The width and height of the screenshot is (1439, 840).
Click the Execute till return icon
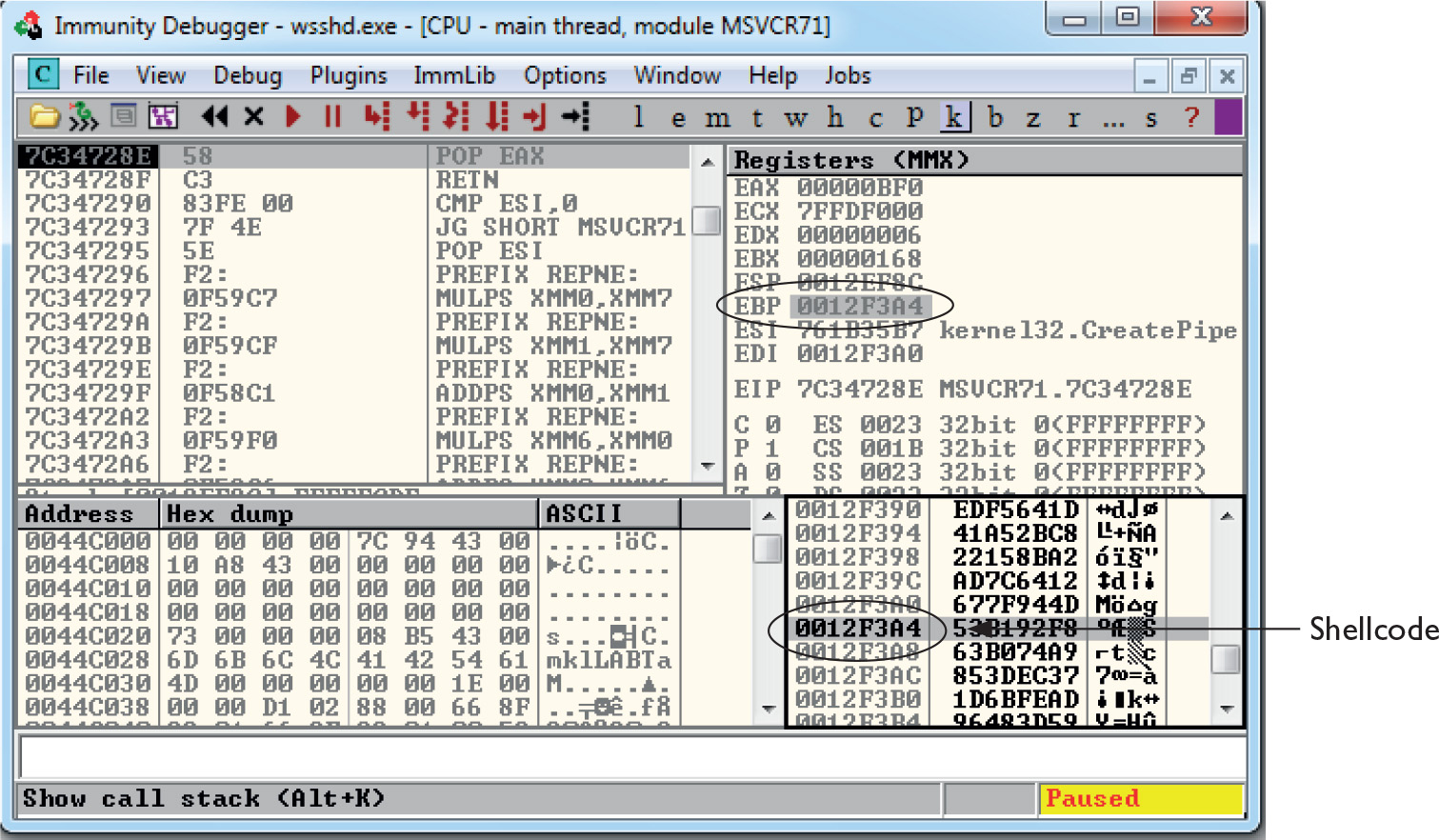coord(535,117)
